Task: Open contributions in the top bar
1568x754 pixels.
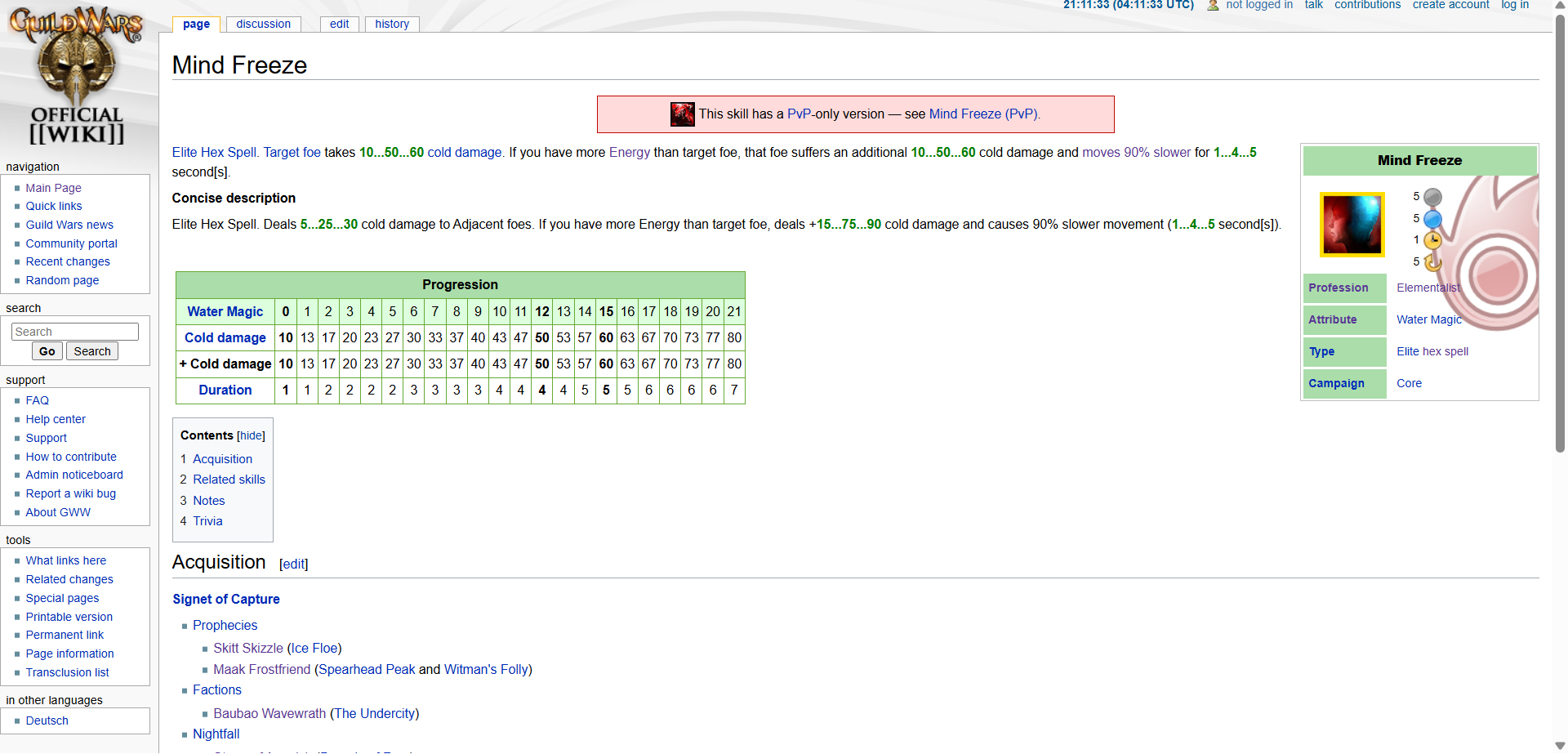Action: [1367, 5]
